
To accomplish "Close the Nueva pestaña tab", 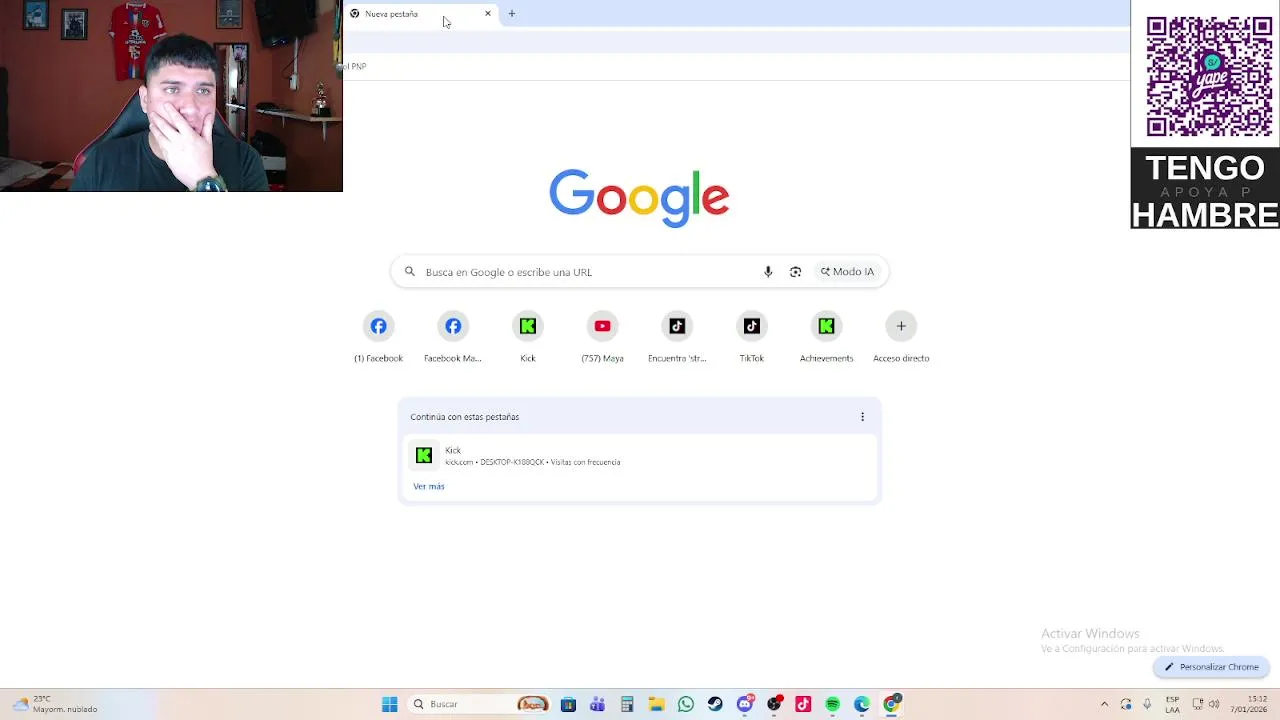I will pos(488,14).
